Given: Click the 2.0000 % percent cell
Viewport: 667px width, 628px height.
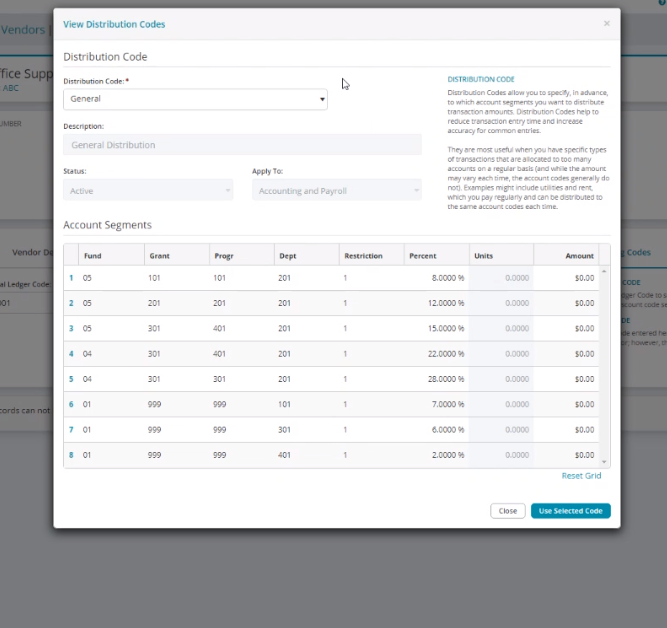Looking at the screenshot, I should (437, 455).
